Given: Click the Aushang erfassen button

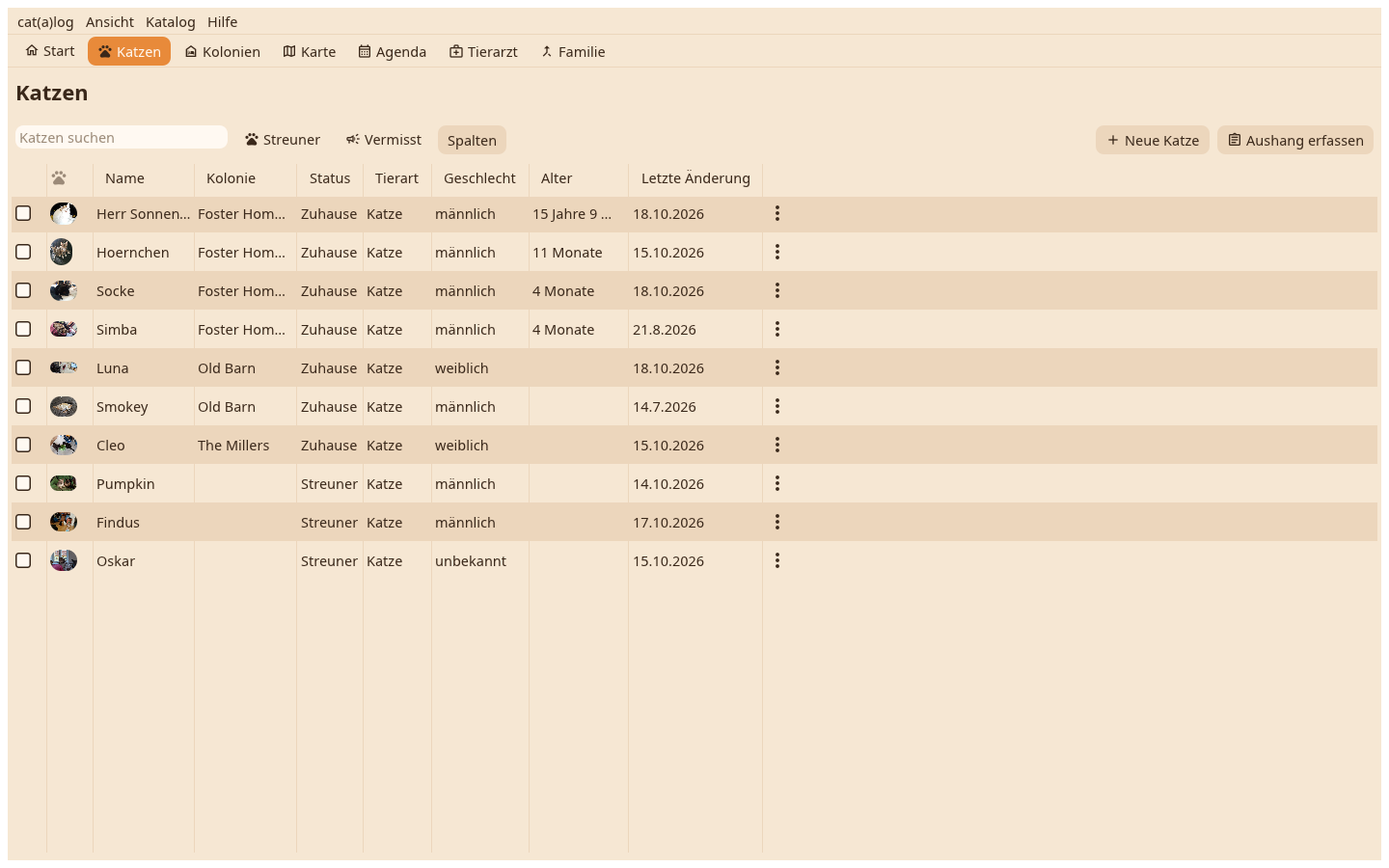Looking at the screenshot, I should 1295,140.
